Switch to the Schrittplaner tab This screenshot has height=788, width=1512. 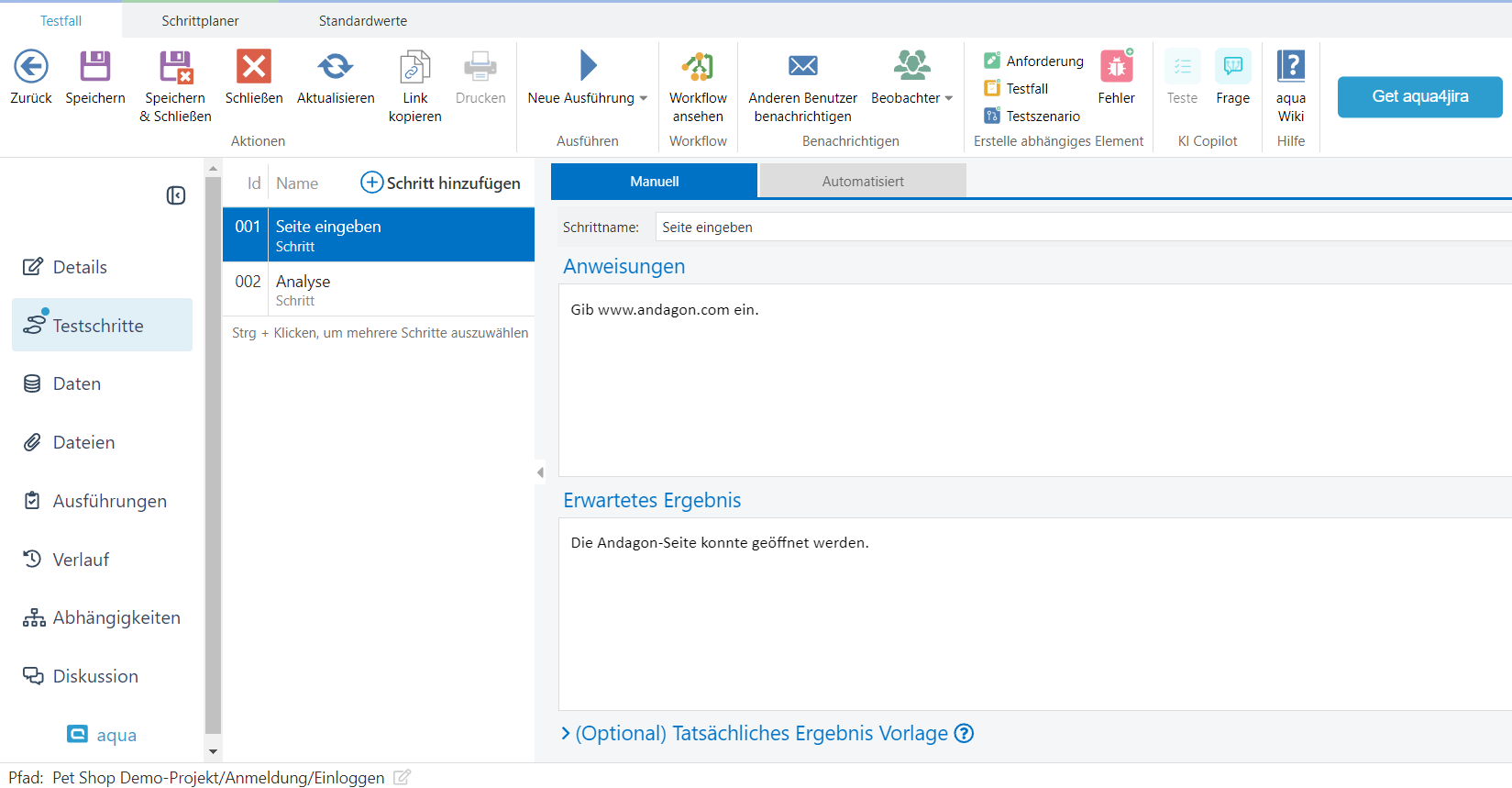(200, 20)
